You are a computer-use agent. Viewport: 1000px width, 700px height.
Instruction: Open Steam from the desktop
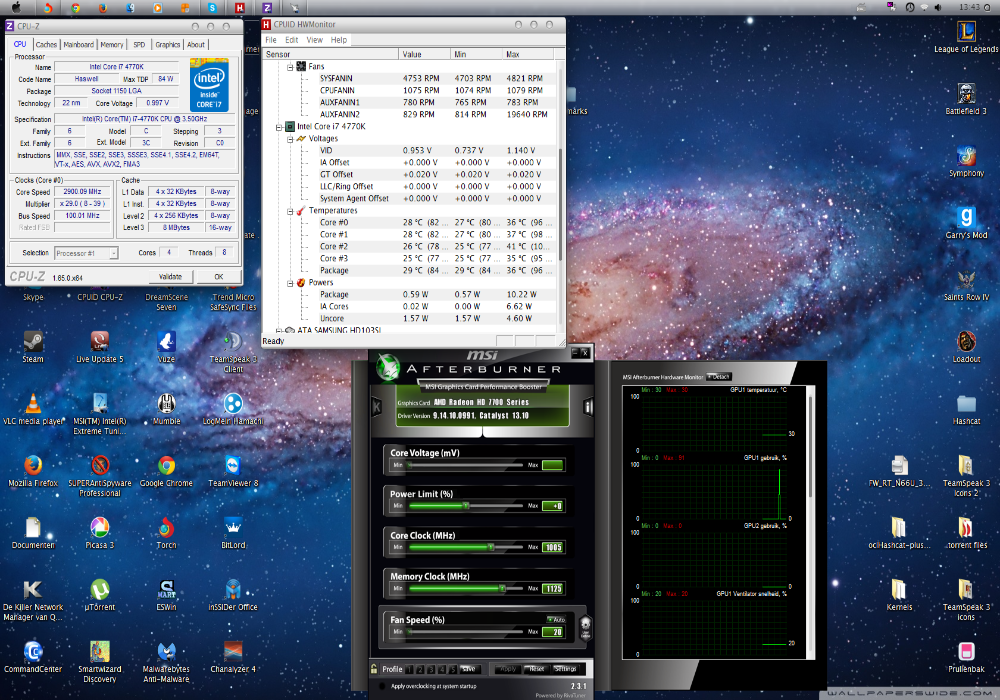(x=33, y=347)
